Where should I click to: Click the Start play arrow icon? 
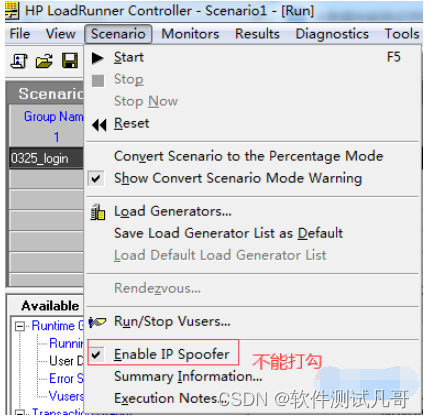(97, 58)
